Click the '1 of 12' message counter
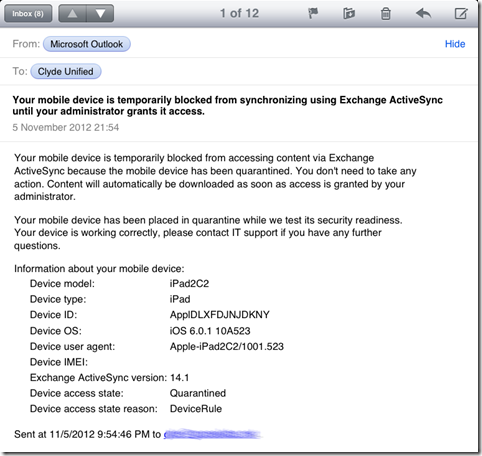482x456 pixels. click(x=239, y=13)
